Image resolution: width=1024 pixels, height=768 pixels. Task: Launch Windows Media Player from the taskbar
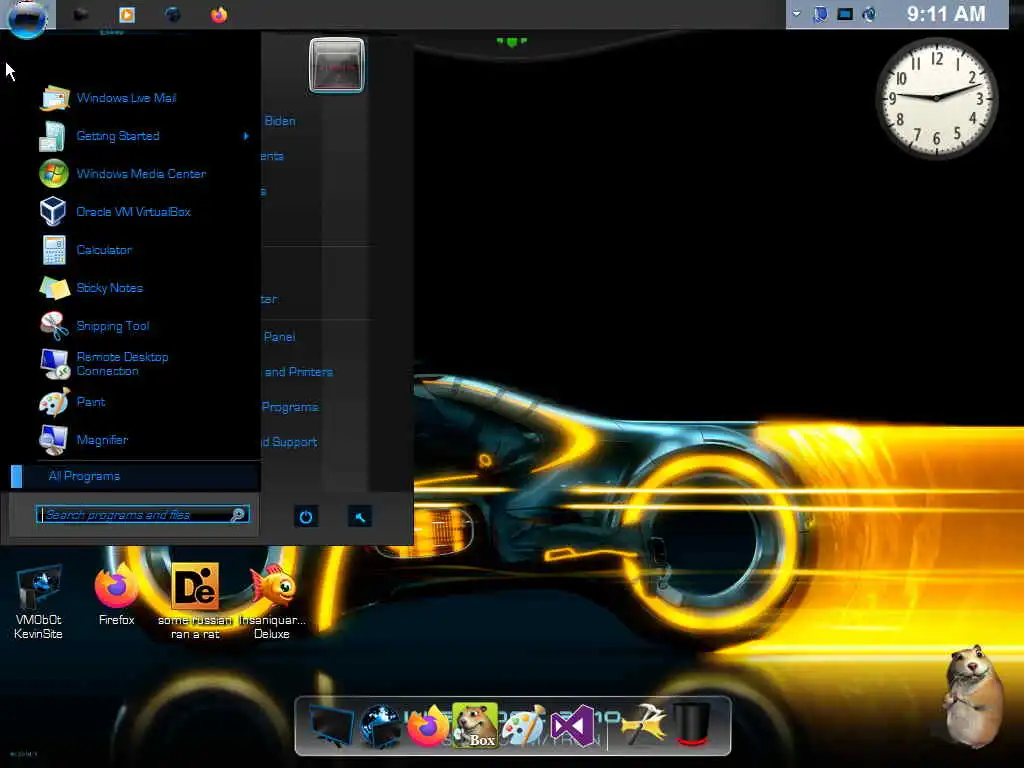click(x=127, y=14)
